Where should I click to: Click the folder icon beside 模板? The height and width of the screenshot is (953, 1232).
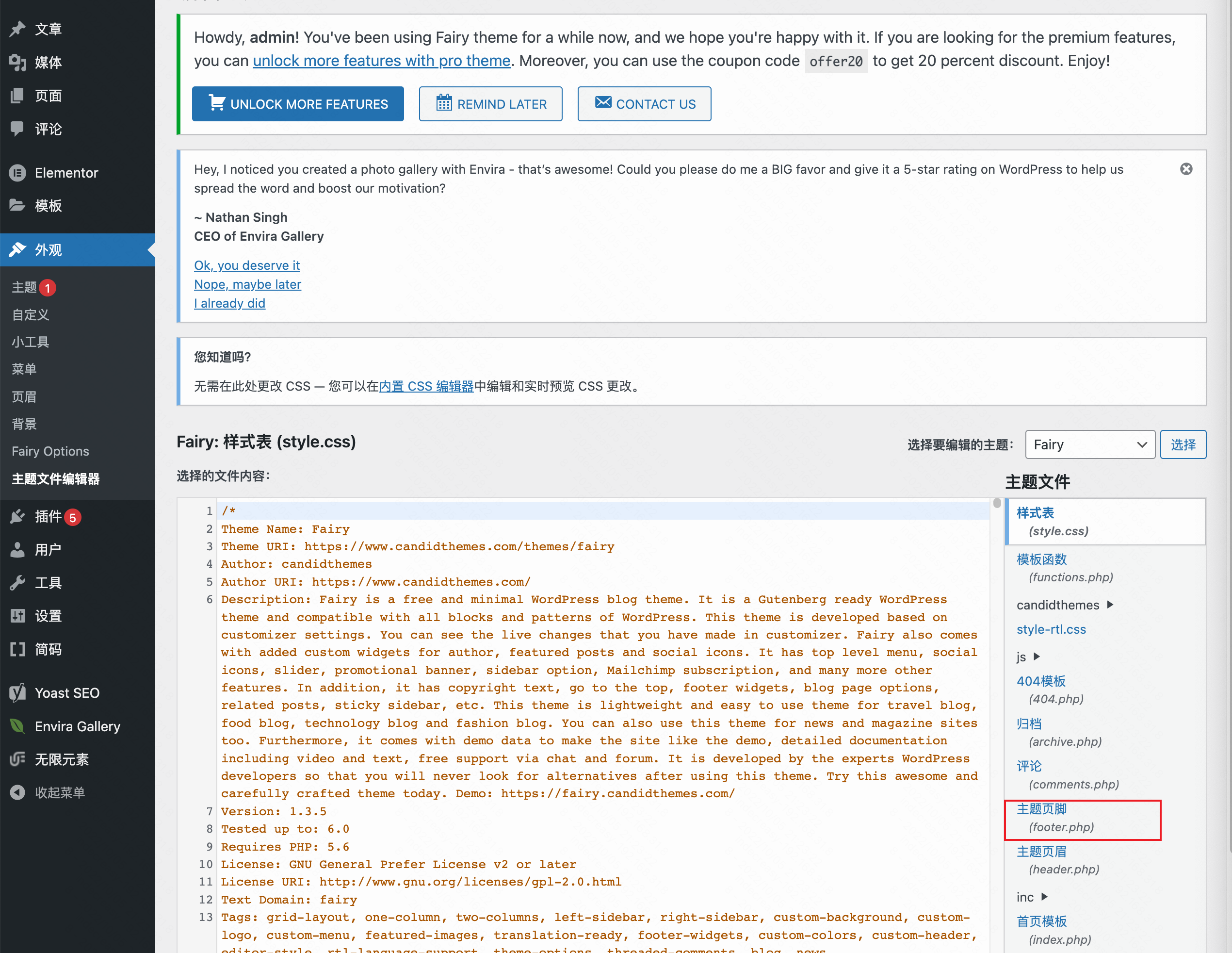click(x=17, y=205)
